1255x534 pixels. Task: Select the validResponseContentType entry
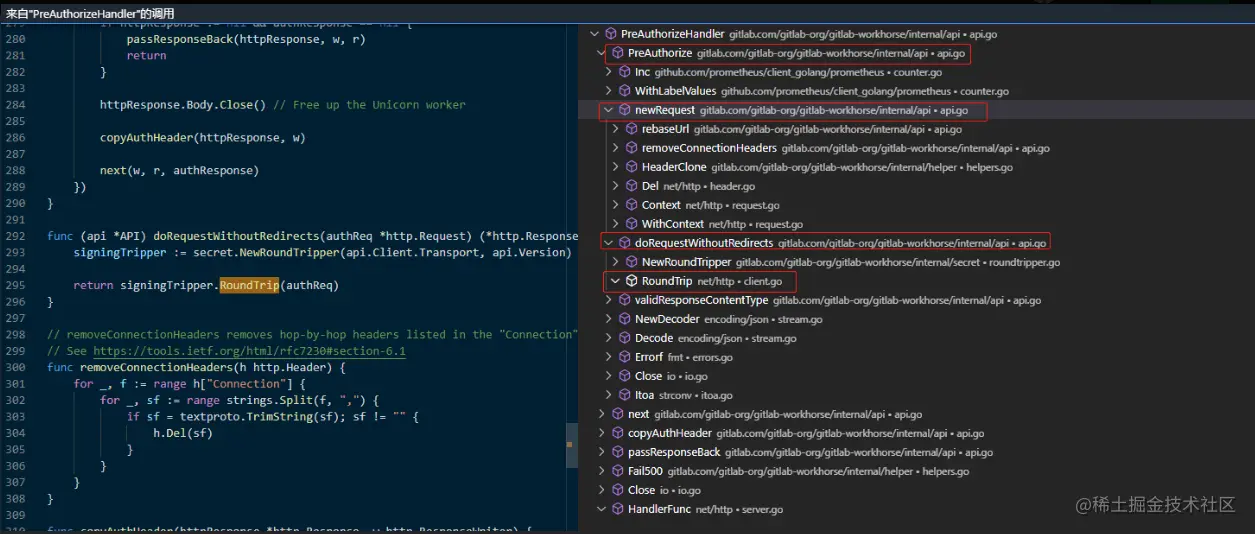click(x=915, y=300)
